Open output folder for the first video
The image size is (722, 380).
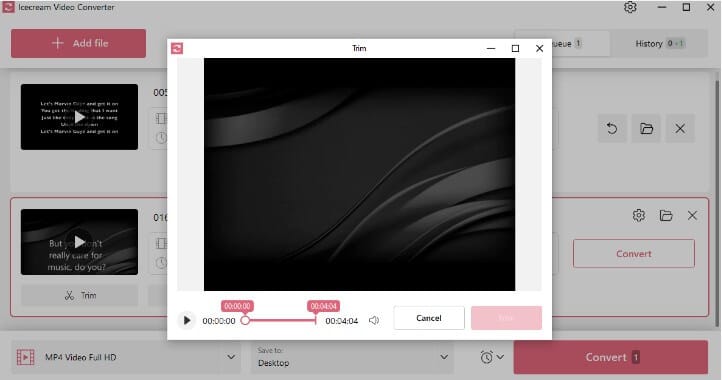[646, 129]
